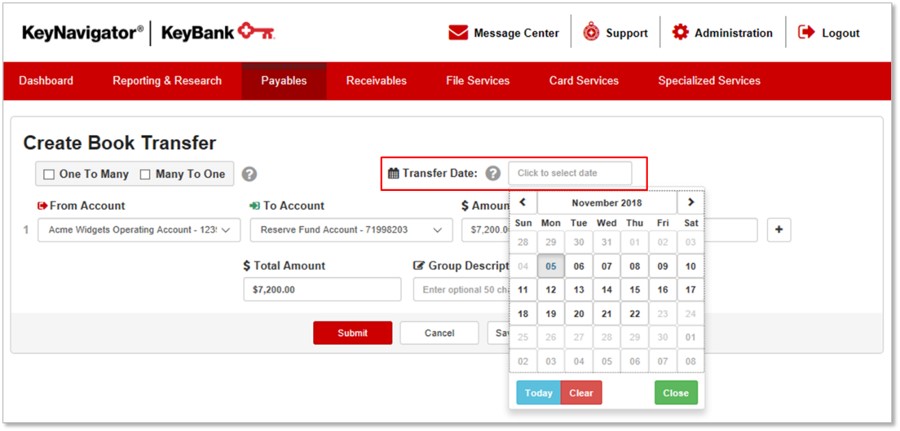Select November 08 in calendar
900x431 pixels.
click(634, 266)
